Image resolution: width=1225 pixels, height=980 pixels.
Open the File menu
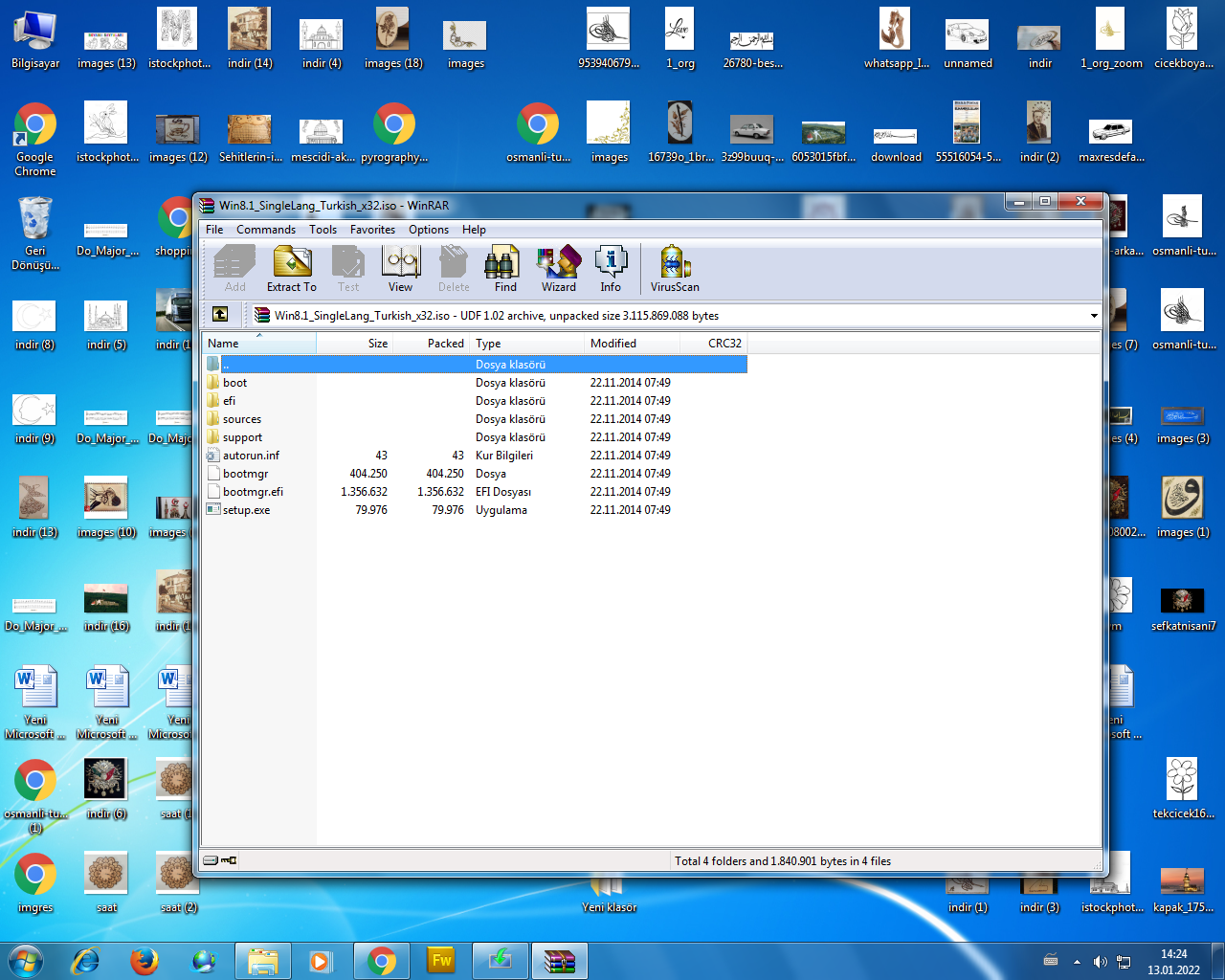tap(214, 230)
